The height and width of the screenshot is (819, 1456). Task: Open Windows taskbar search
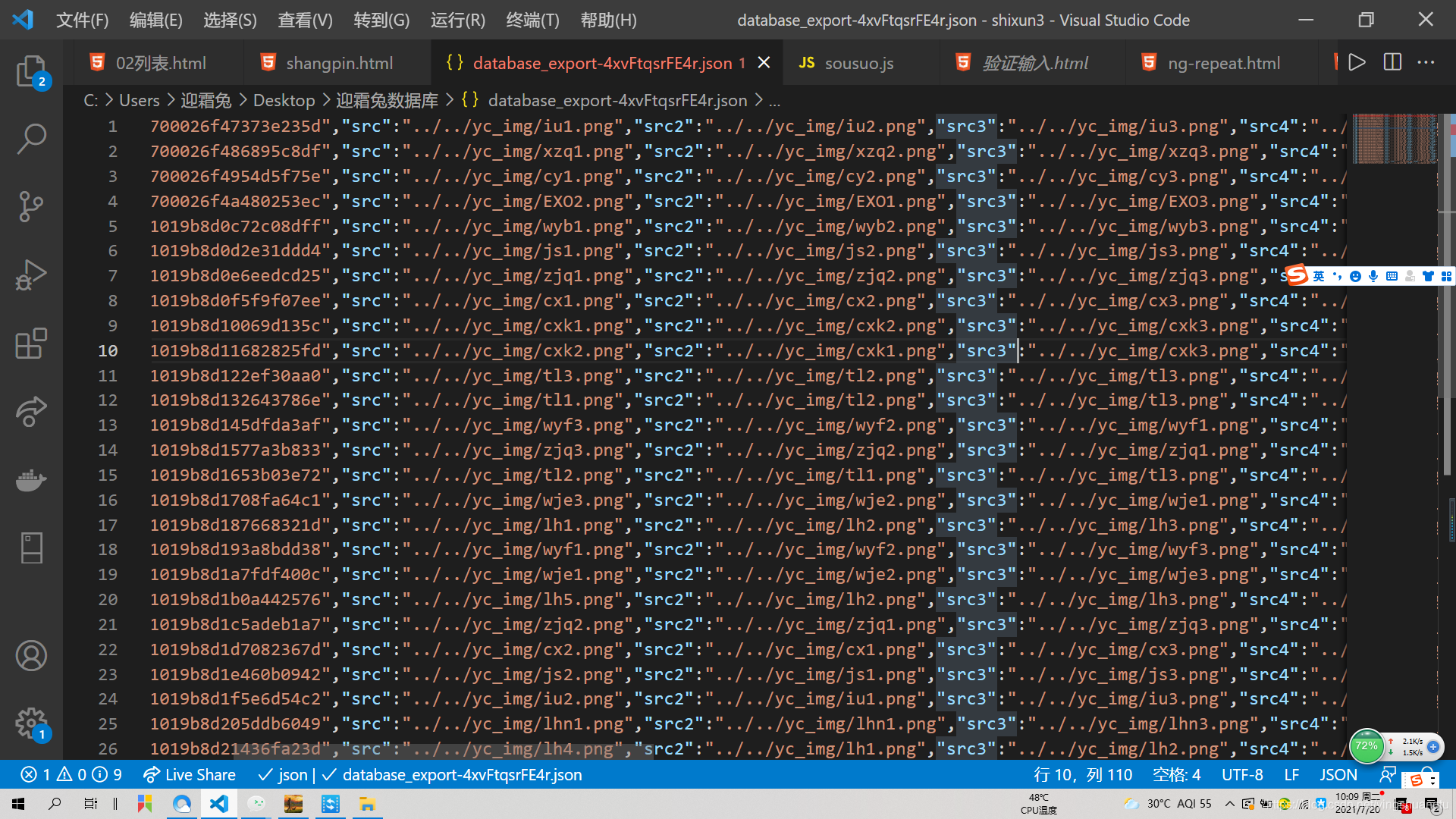click(55, 804)
